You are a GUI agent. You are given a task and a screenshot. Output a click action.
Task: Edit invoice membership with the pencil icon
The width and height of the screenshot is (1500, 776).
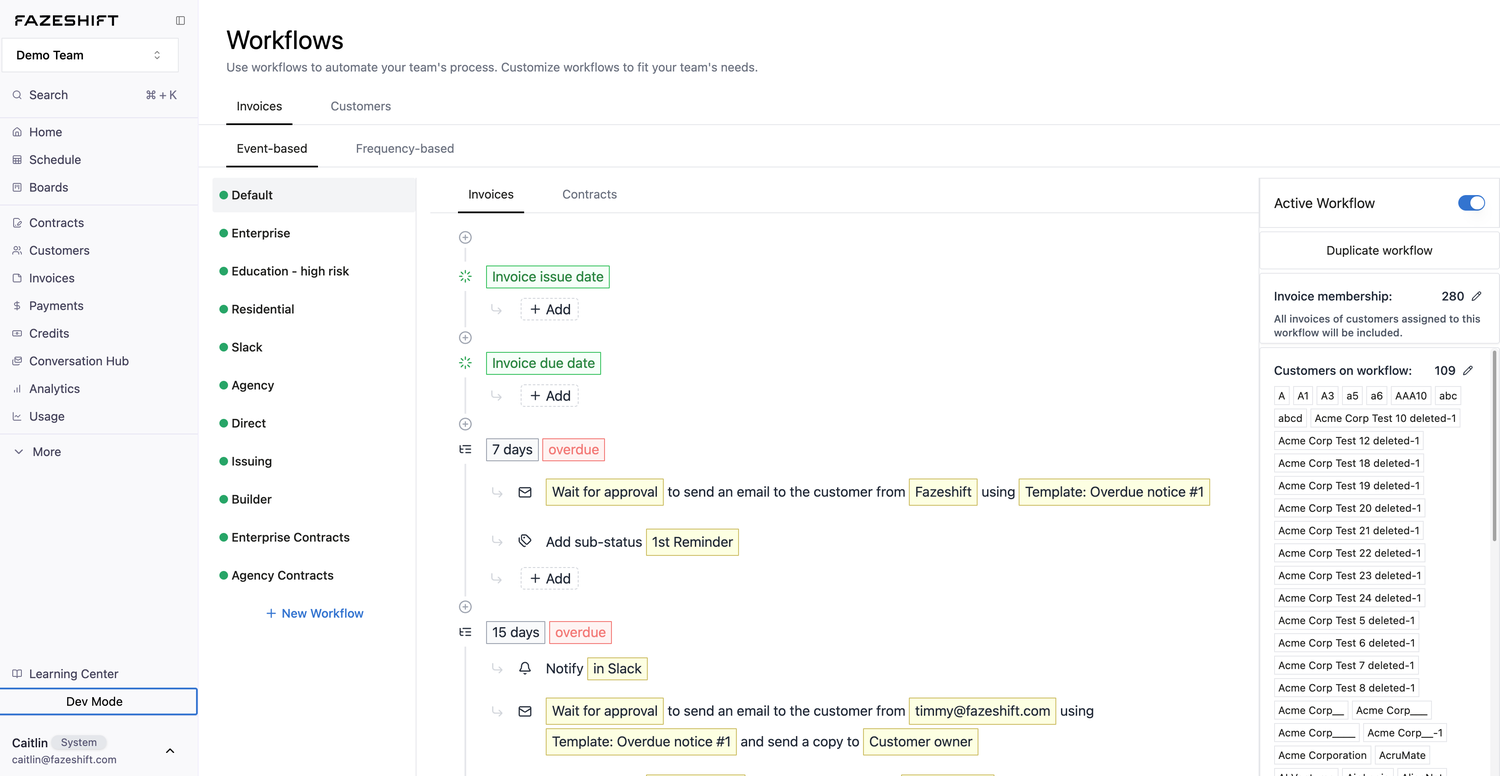1477,296
